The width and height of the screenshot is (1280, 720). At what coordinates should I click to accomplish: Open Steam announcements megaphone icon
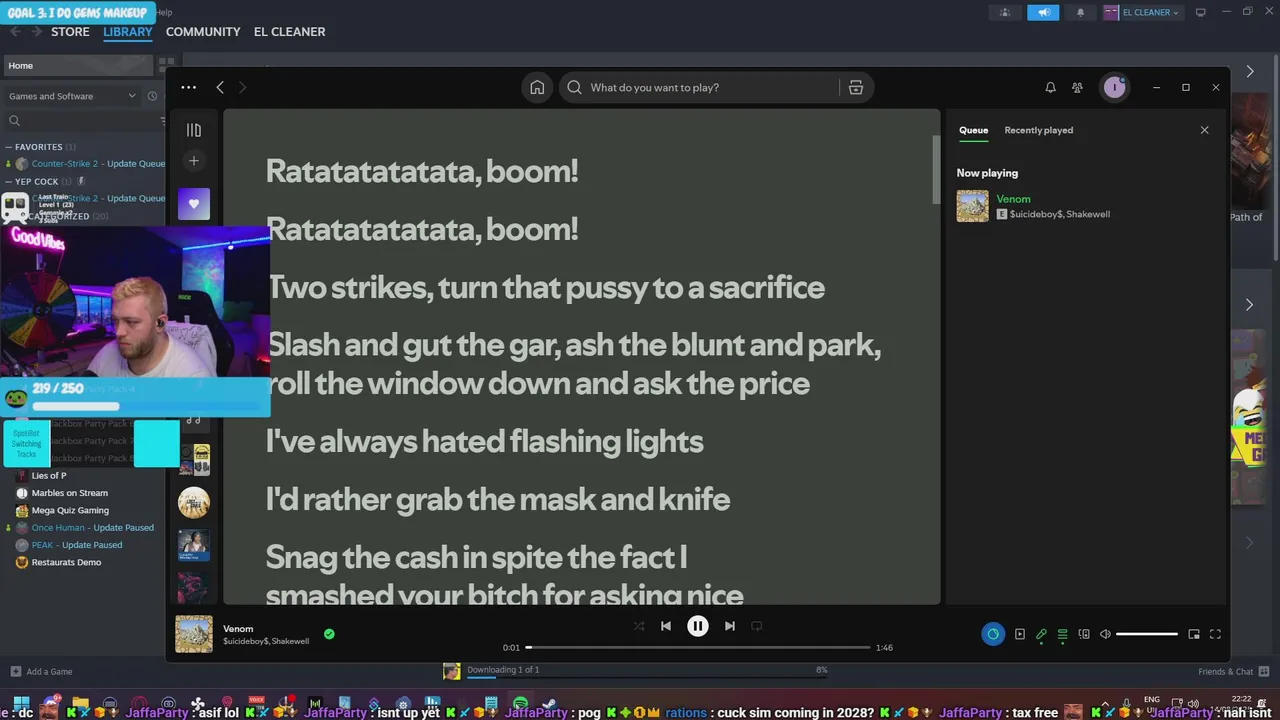(1043, 13)
